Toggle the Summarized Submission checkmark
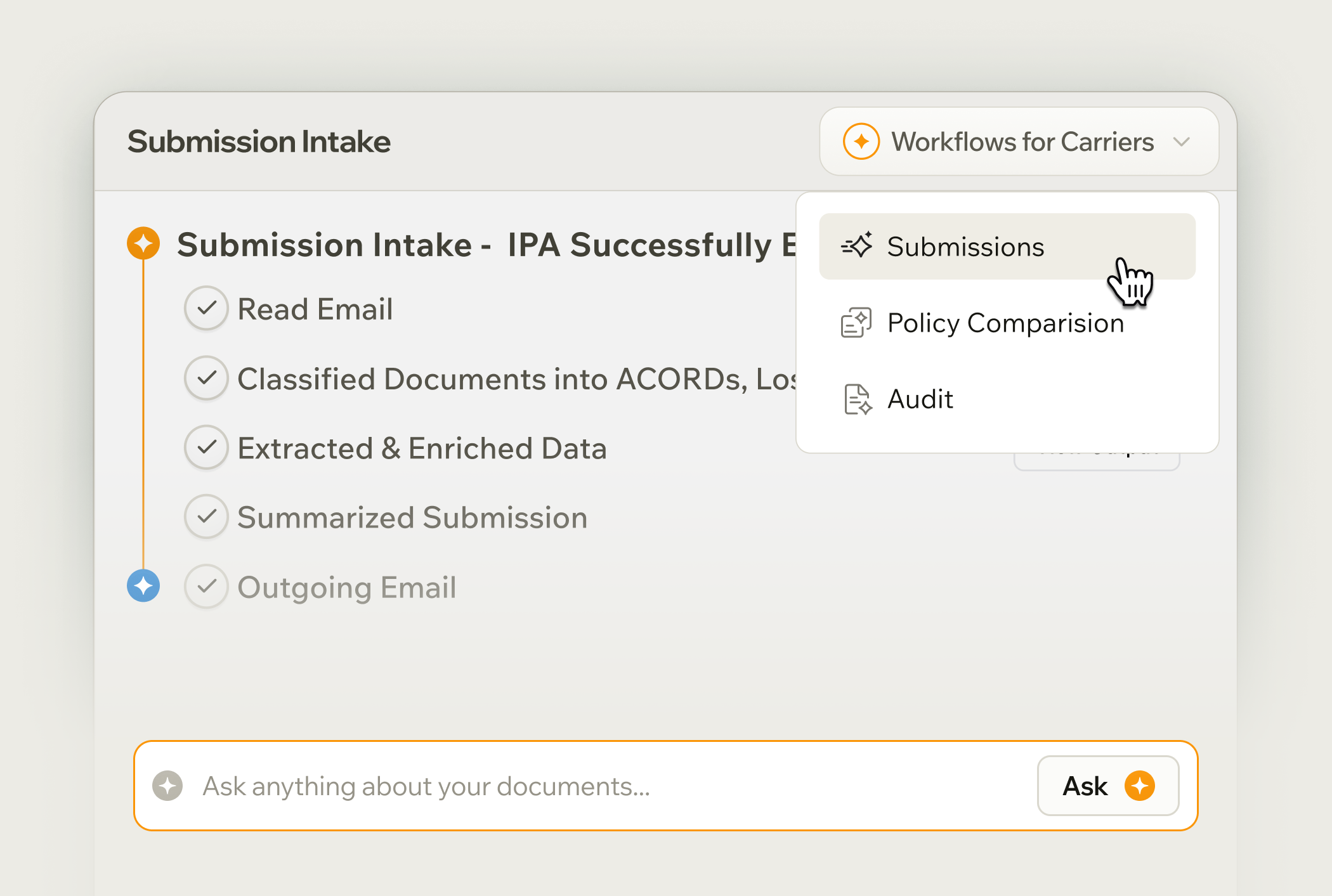 click(206, 517)
